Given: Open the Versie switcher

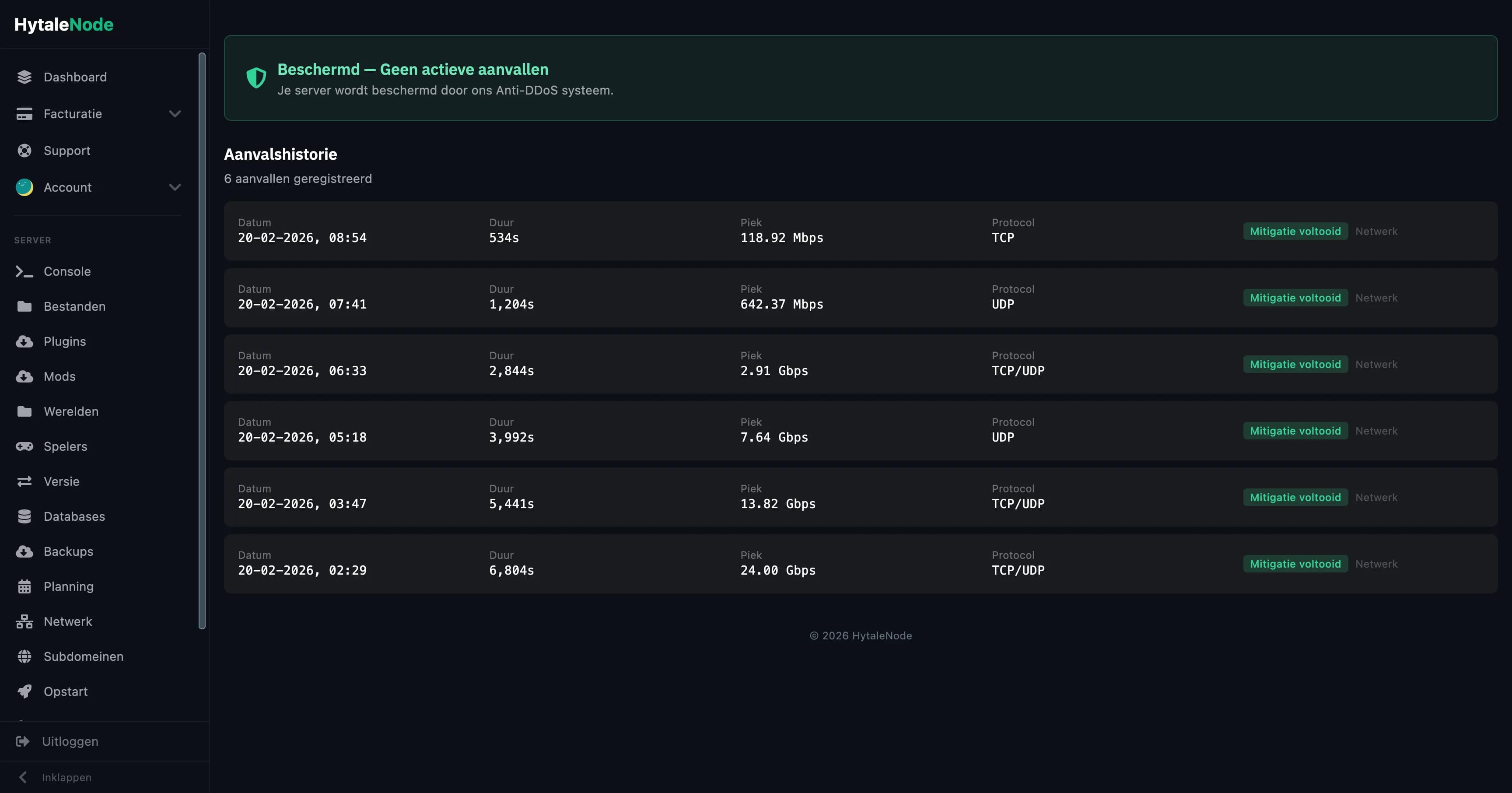Looking at the screenshot, I should coord(61,481).
